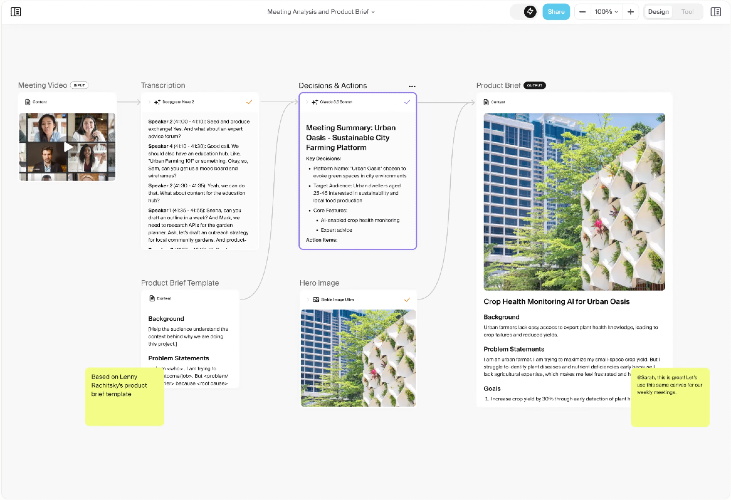Click the Action Items text in Decisions & Actions

pyautogui.click(x=322, y=240)
